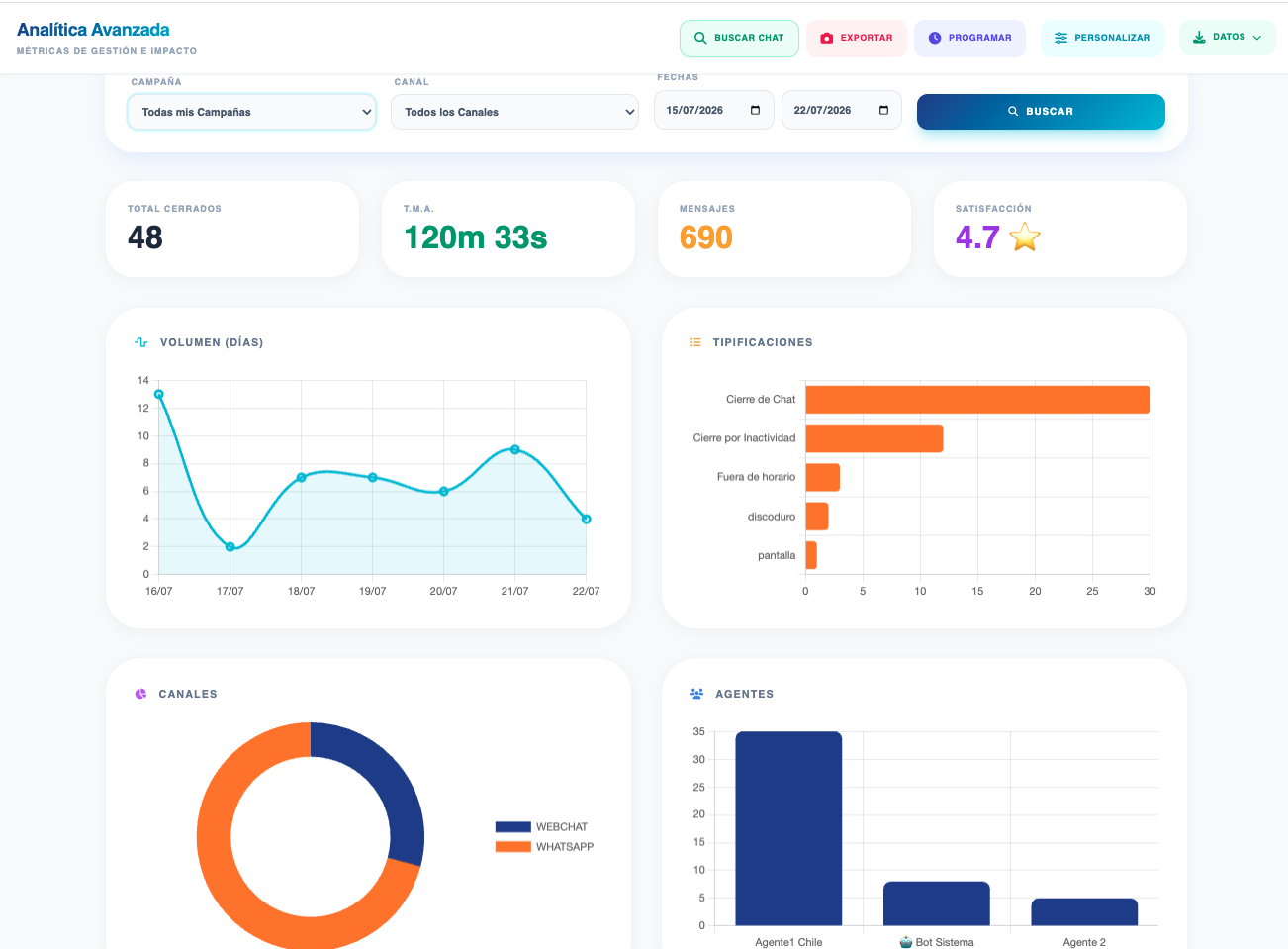Click the end date field 22/07/2026
The width and height of the screenshot is (1288, 949).
(x=841, y=110)
